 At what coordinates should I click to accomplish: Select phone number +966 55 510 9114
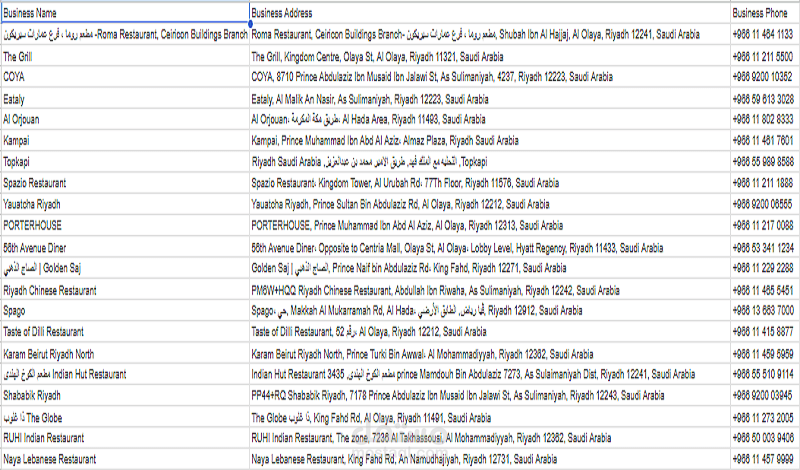[x=765, y=374]
